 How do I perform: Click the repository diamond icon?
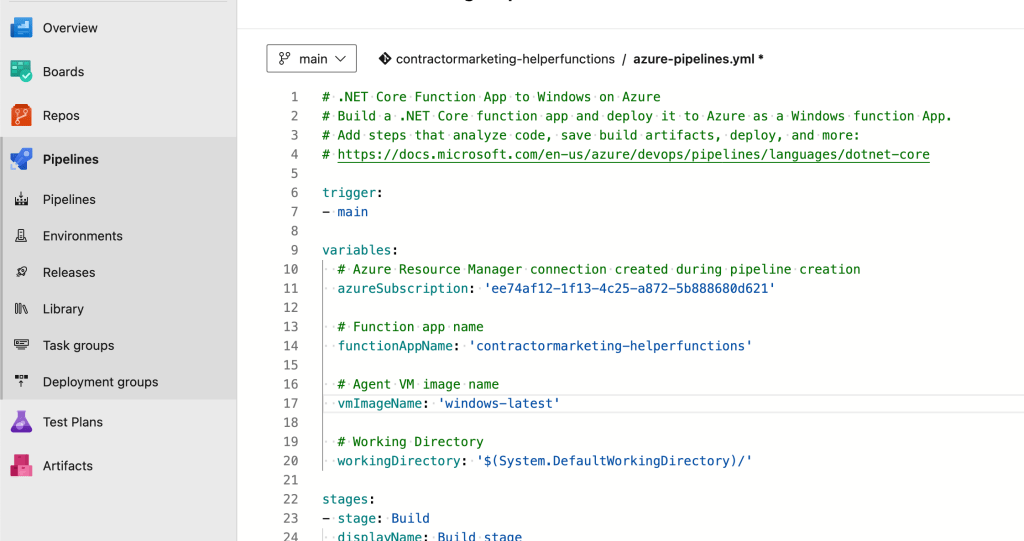385,59
